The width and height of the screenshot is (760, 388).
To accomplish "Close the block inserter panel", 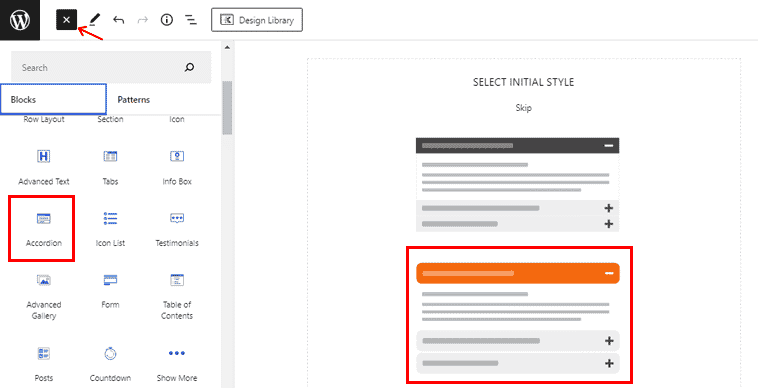I will pyautogui.click(x=66, y=20).
